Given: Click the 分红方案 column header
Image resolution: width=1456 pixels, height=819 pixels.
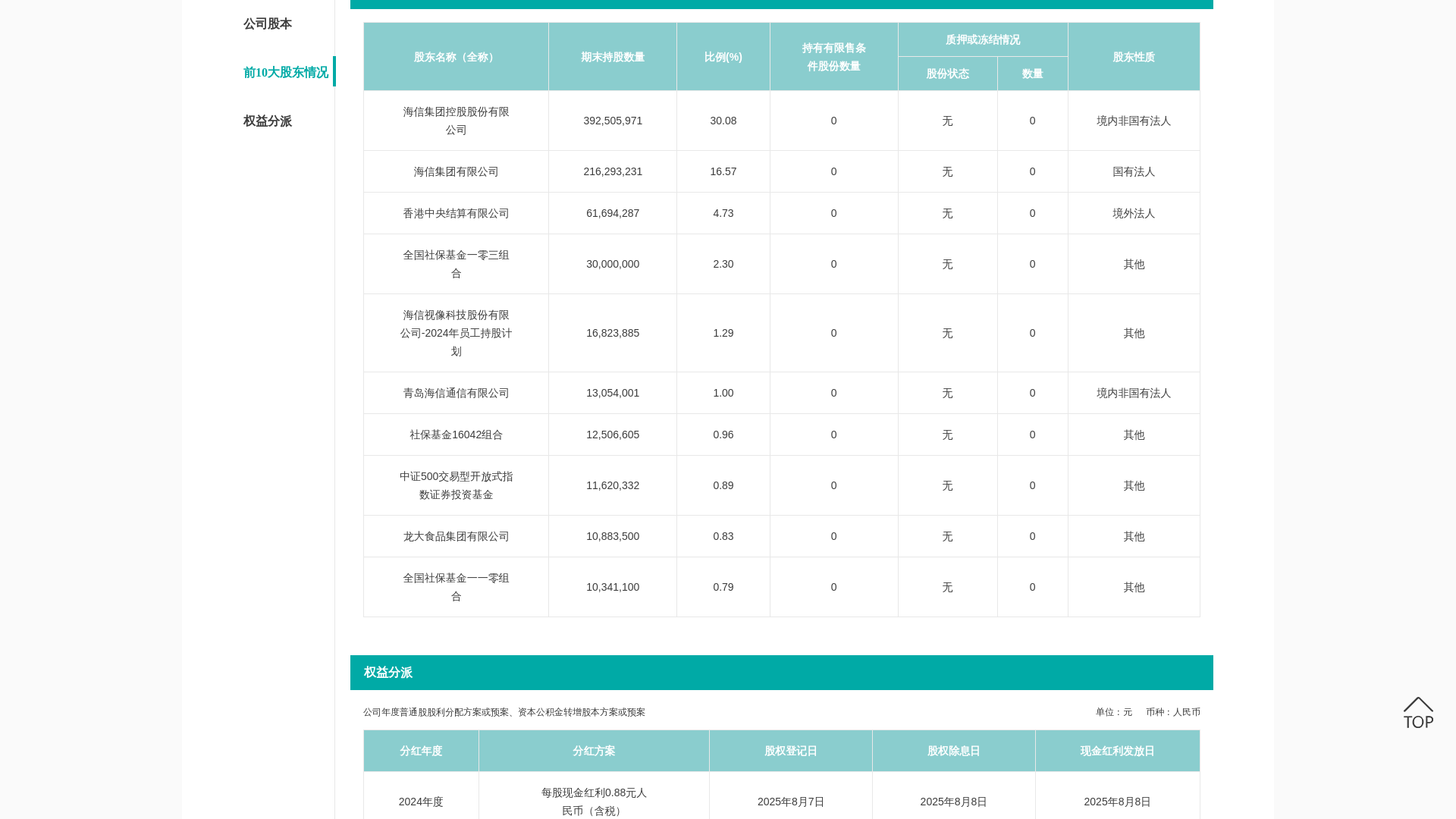Looking at the screenshot, I should (x=594, y=751).
